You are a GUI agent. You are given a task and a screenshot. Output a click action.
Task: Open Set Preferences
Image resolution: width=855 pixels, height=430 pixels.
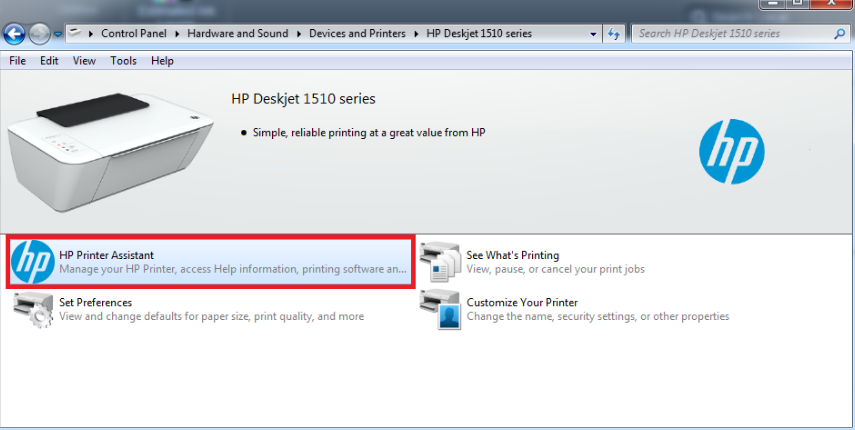(x=95, y=302)
